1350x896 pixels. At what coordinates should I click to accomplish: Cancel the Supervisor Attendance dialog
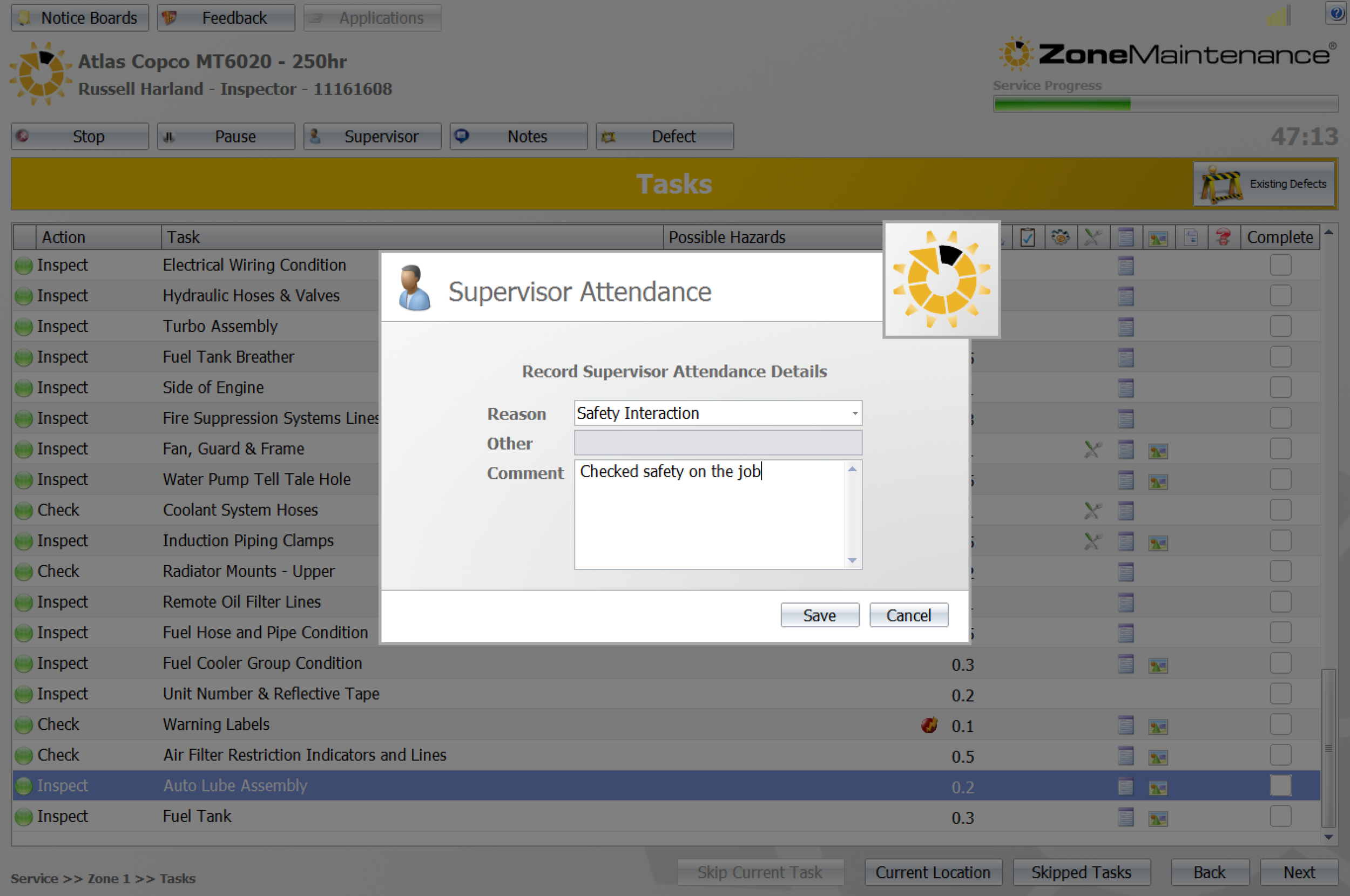point(908,615)
